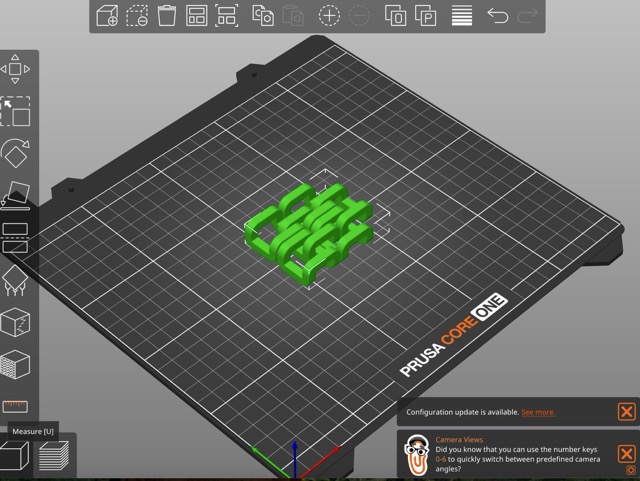Select the Measure ruler tool
The width and height of the screenshot is (640, 481).
[x=15, y=406]
